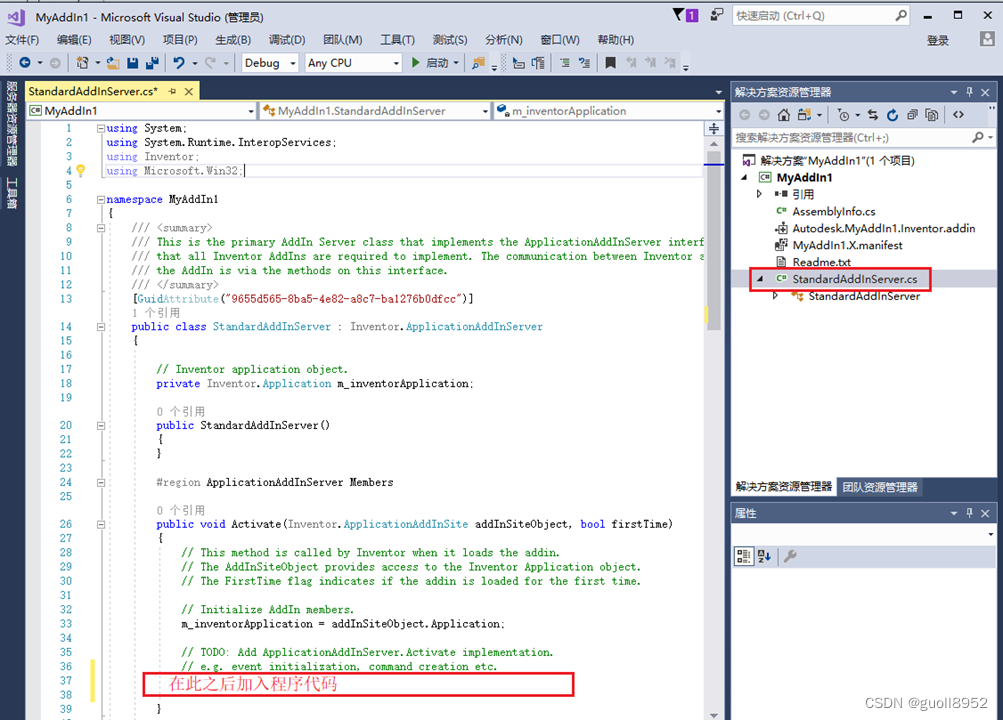Pin the StandardAddInServer.cs tab
1003x720 pixels.
click(172, 91)
